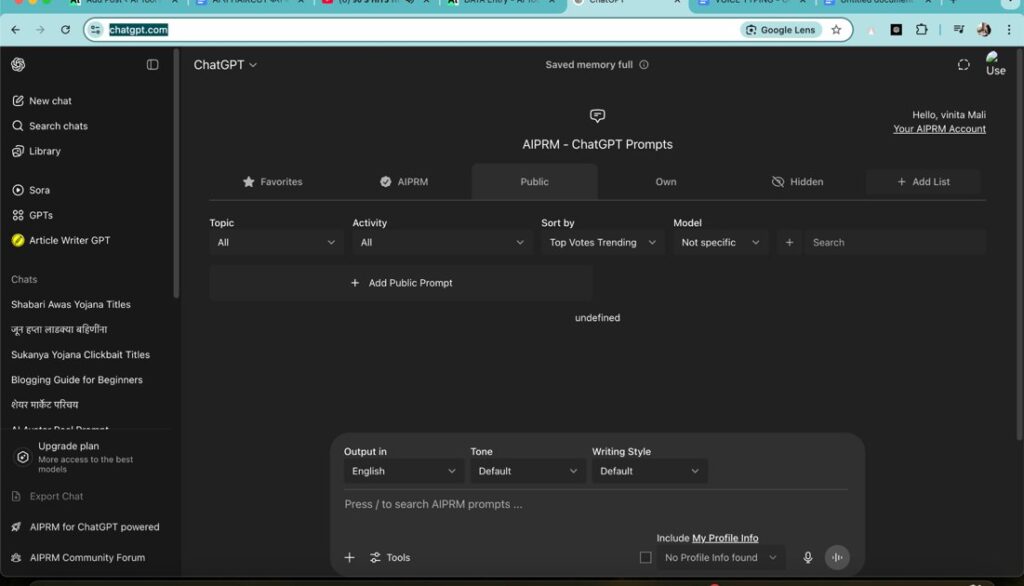
Task: Click the AIPRM chat bubble logo icon
Action: [x=598, y=116]
